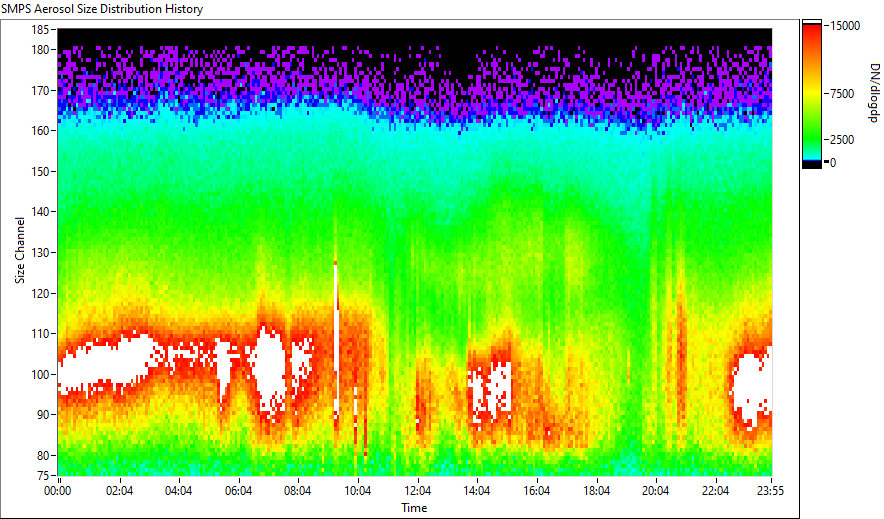Click the 150 Y-axis tick label
Screen dimensions: 884x519
pos(40,172)
